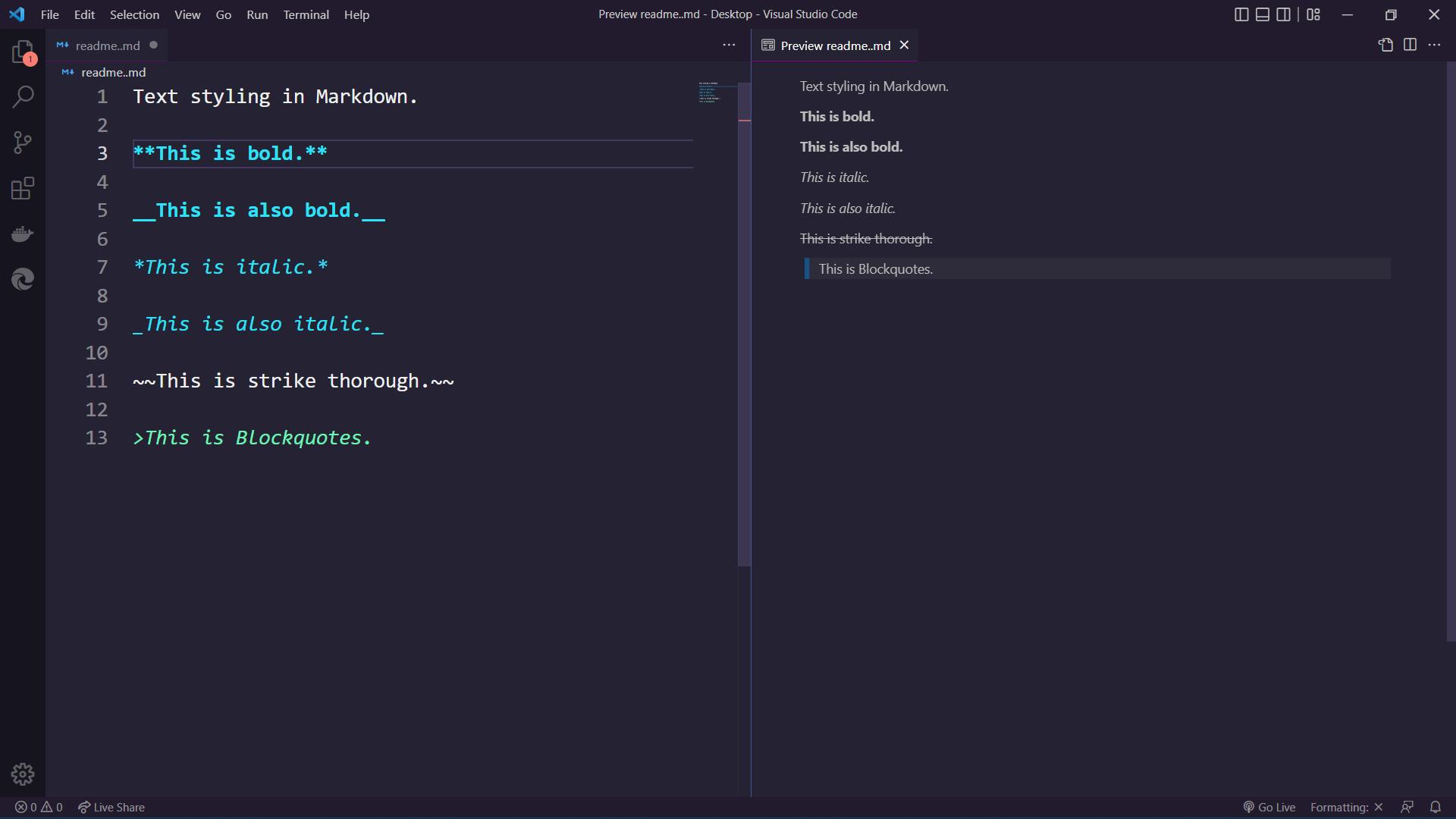Open the Manage gear menu
The height and width of the screenshot is (819, 1456).
23,774
